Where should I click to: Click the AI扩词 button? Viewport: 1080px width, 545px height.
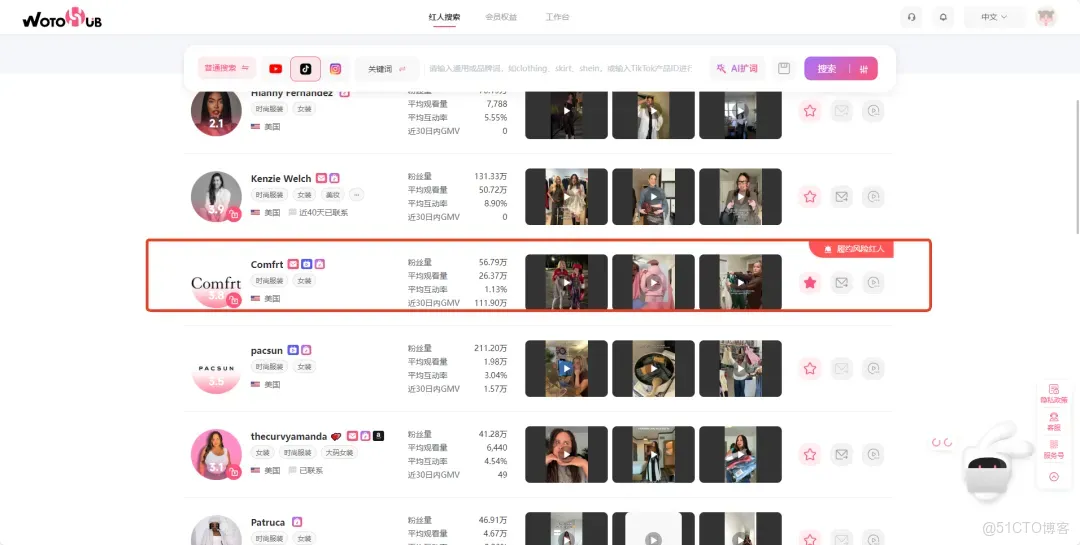[x=737, y=69]
